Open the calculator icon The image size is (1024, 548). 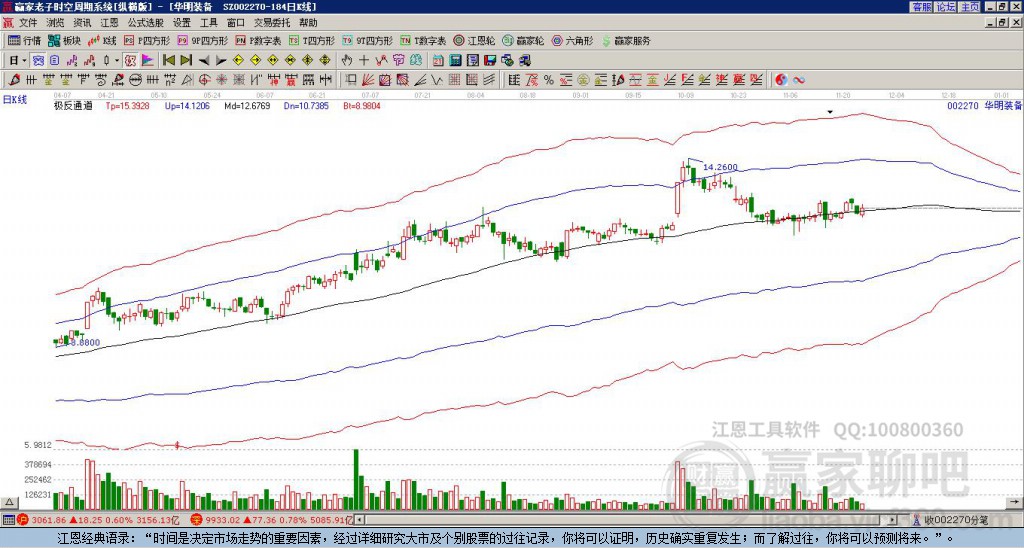click(455, 60)
